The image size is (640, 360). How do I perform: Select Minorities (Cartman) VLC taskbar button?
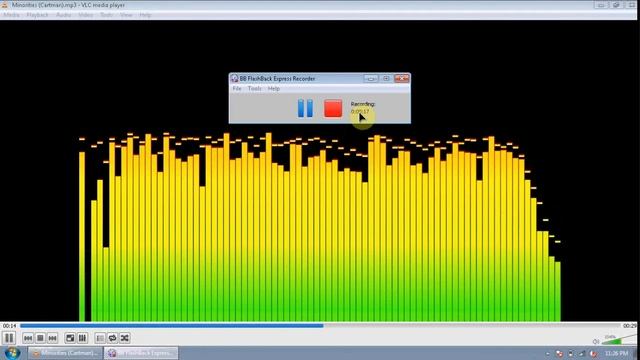click(65, 353)
